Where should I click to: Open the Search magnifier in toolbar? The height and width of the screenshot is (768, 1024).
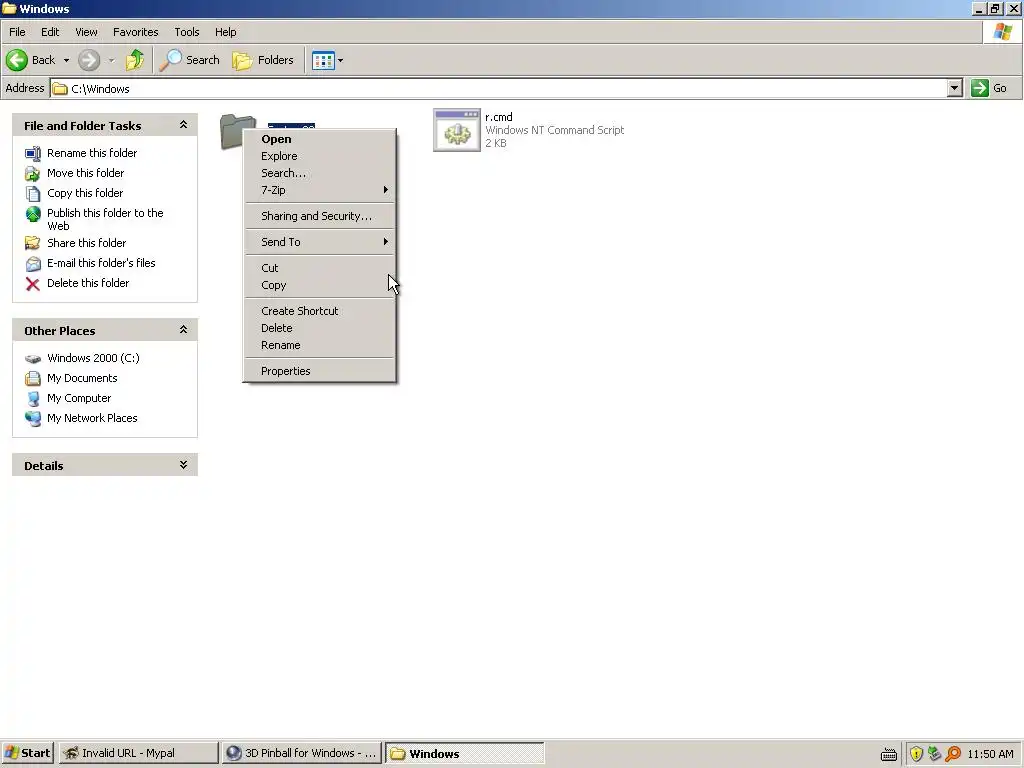170,60
